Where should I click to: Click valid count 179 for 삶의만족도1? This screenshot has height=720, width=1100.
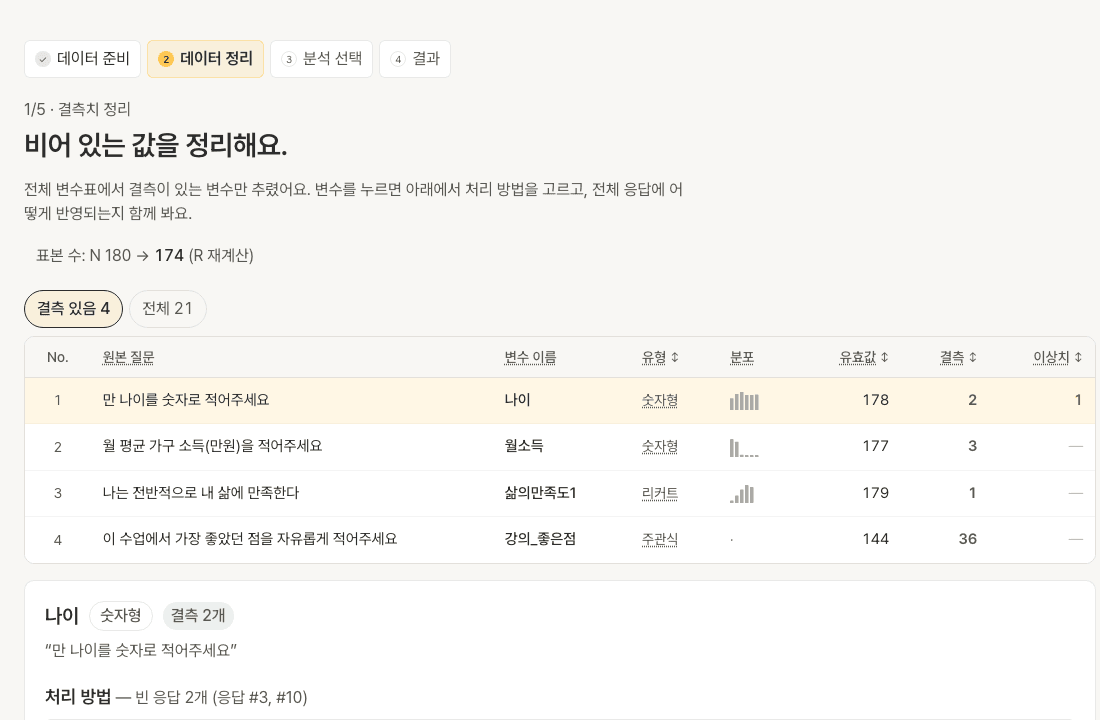[x=876, y=493]
